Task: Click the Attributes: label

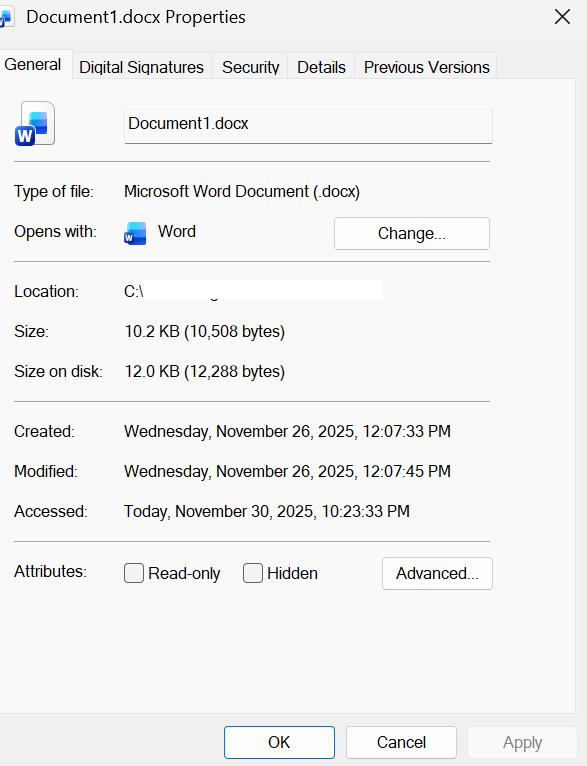Action: click(50, 572)
